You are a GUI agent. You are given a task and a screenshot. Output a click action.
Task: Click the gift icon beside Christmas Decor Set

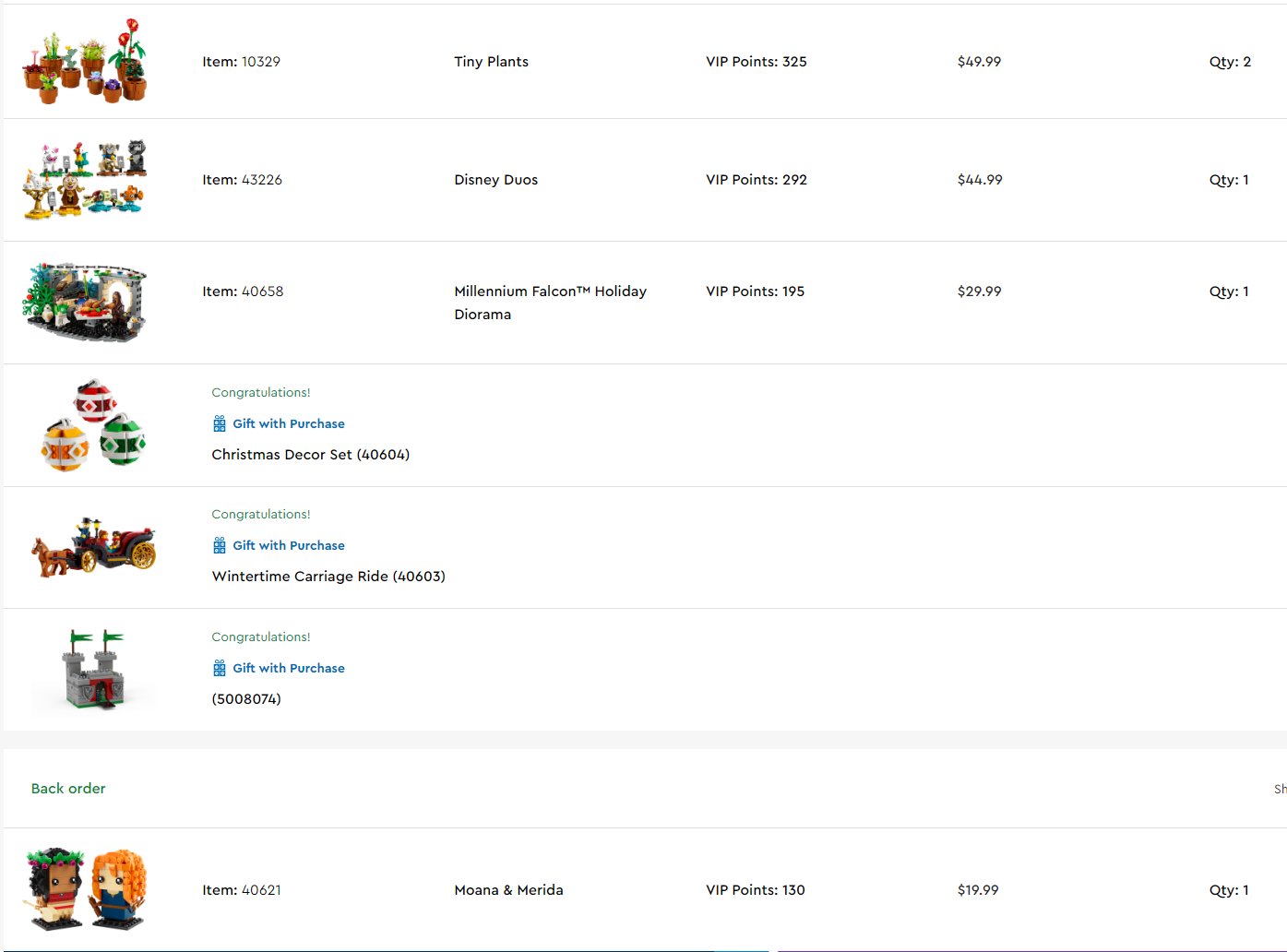(x=220, y=423)
